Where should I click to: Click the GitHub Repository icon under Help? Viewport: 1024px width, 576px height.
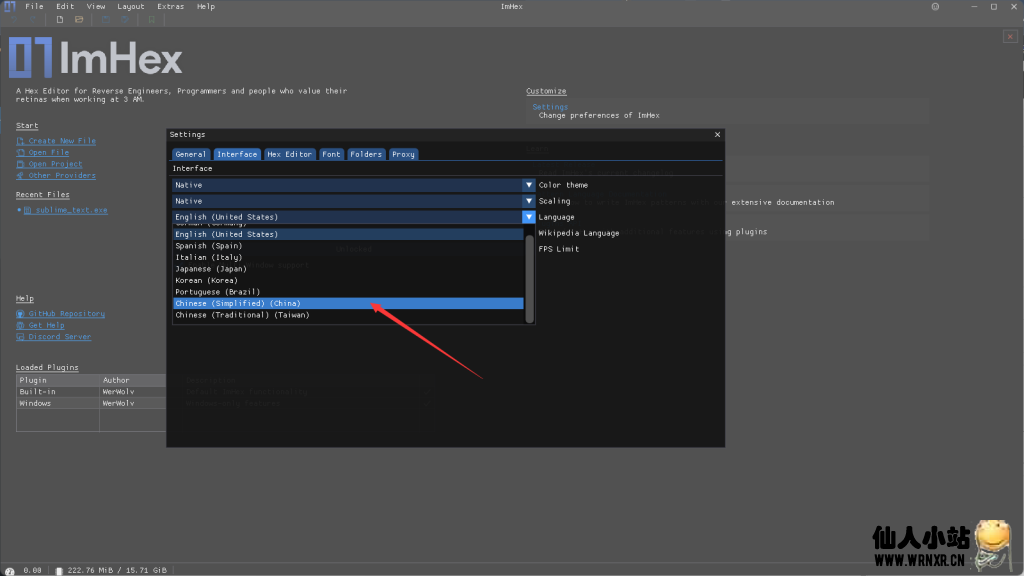[20, 314]
